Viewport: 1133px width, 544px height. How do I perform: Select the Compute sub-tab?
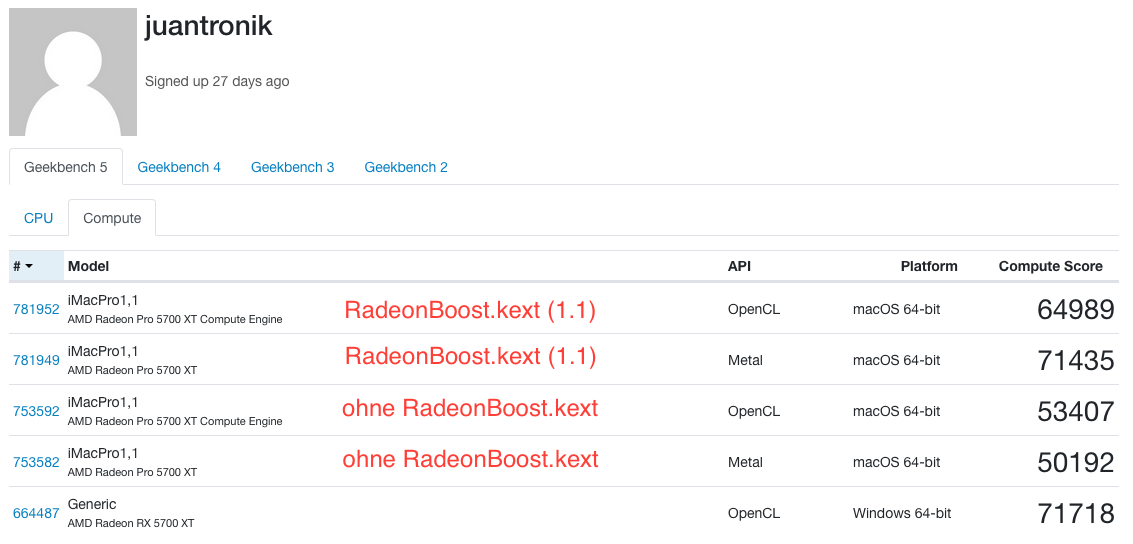coord(112,218)
